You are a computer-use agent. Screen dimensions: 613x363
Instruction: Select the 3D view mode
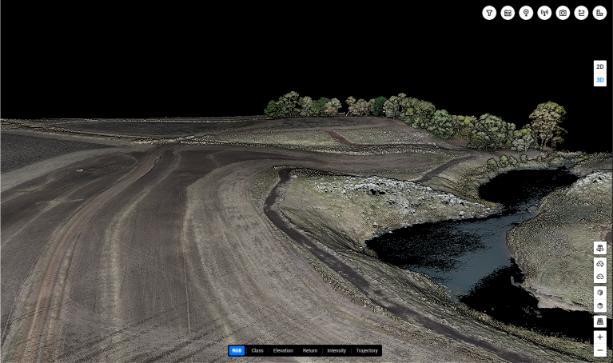pyautogui.click(x=600, y=80)
